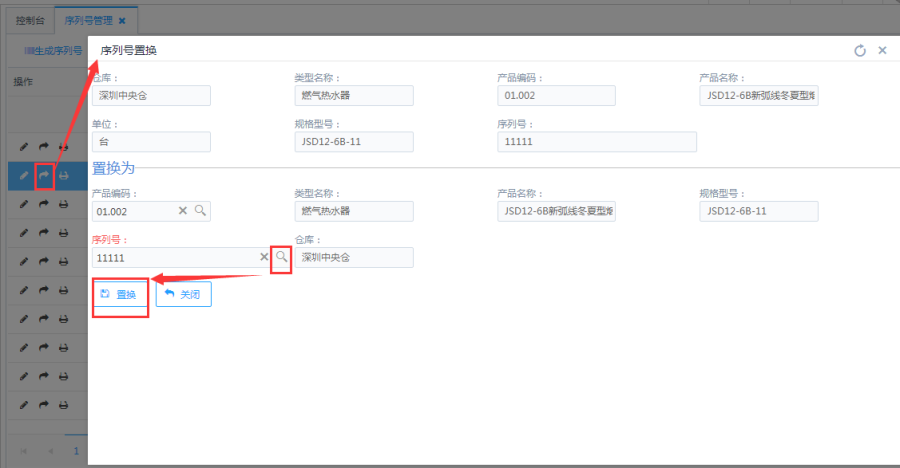Click the 仓库 field showing 深圳中央仓 at top
Viewport: 900px width, 468px height.
point(151,96)
